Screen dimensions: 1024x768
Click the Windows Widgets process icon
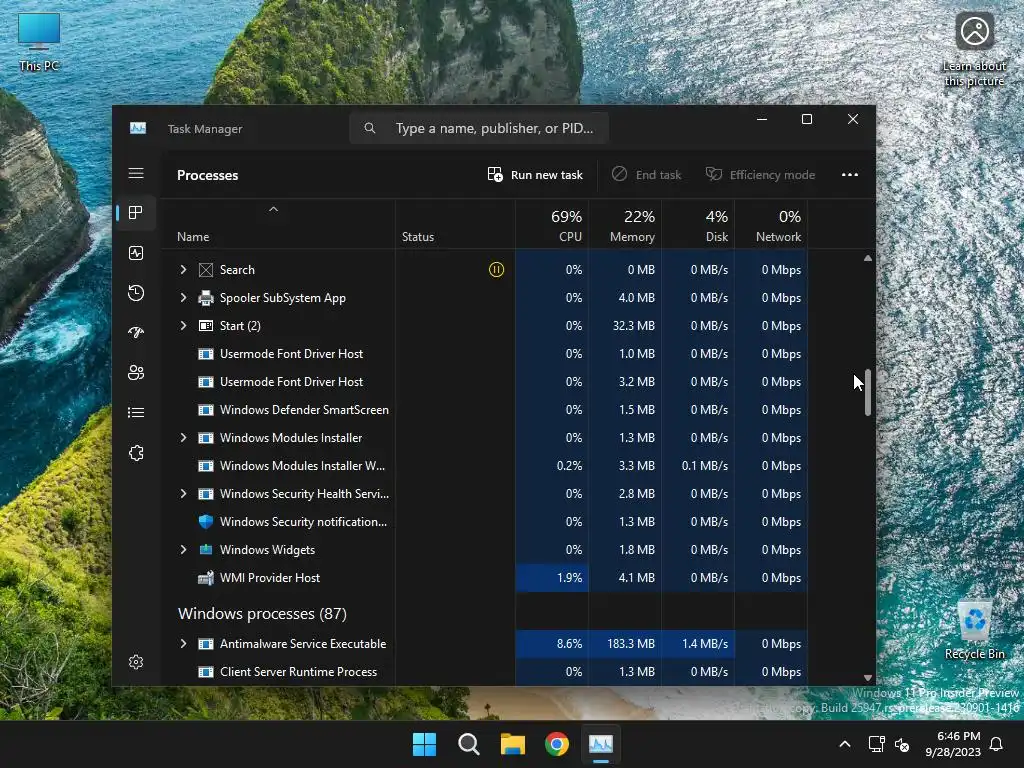(206, 550)
